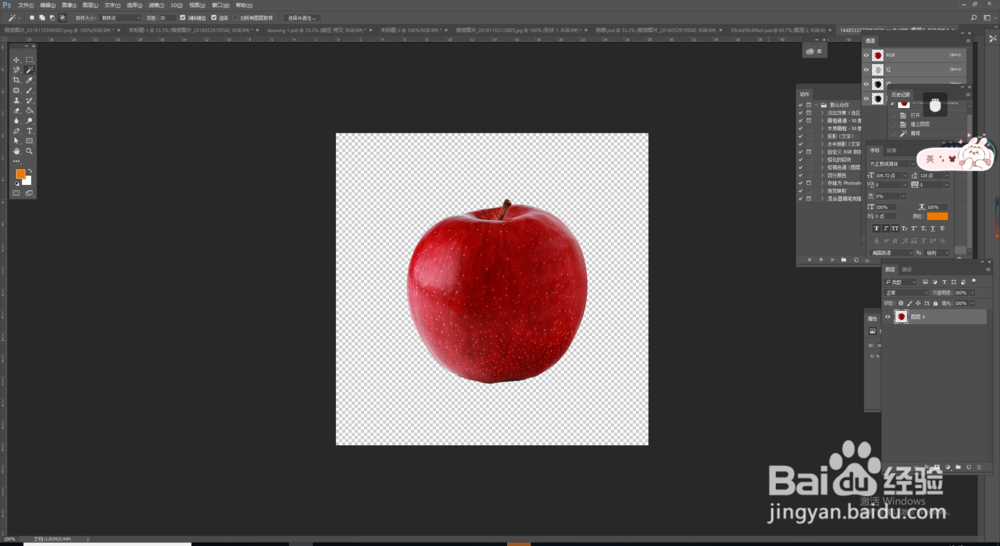The height and width of the screenshot is (546, 1000).
Task: Select the Move tool
Action: pyautogui.click(x=17, y=60)
